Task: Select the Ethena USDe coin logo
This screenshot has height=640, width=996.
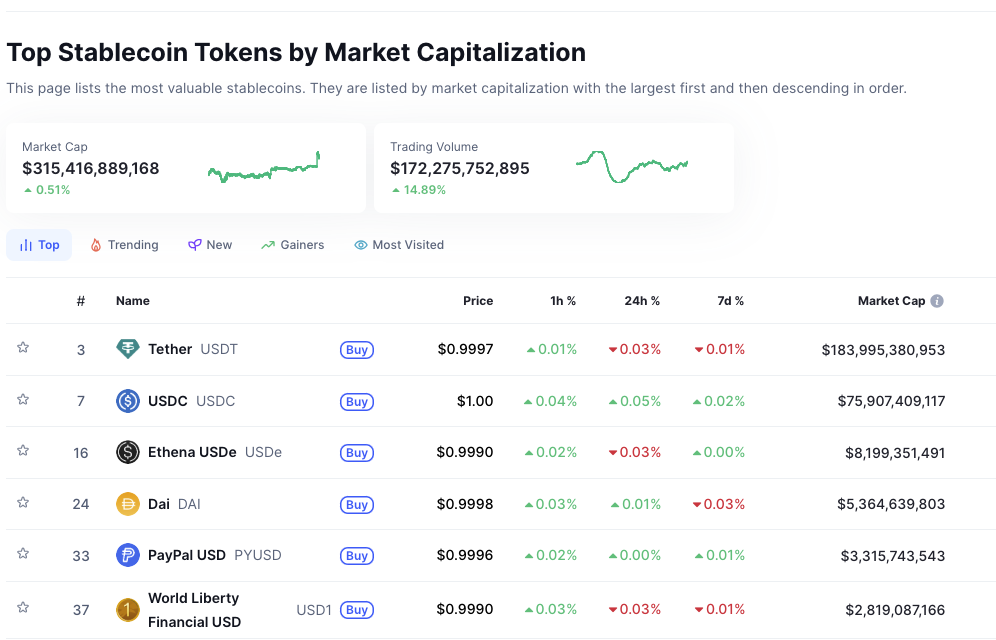Action: click(x=130, y=452)
